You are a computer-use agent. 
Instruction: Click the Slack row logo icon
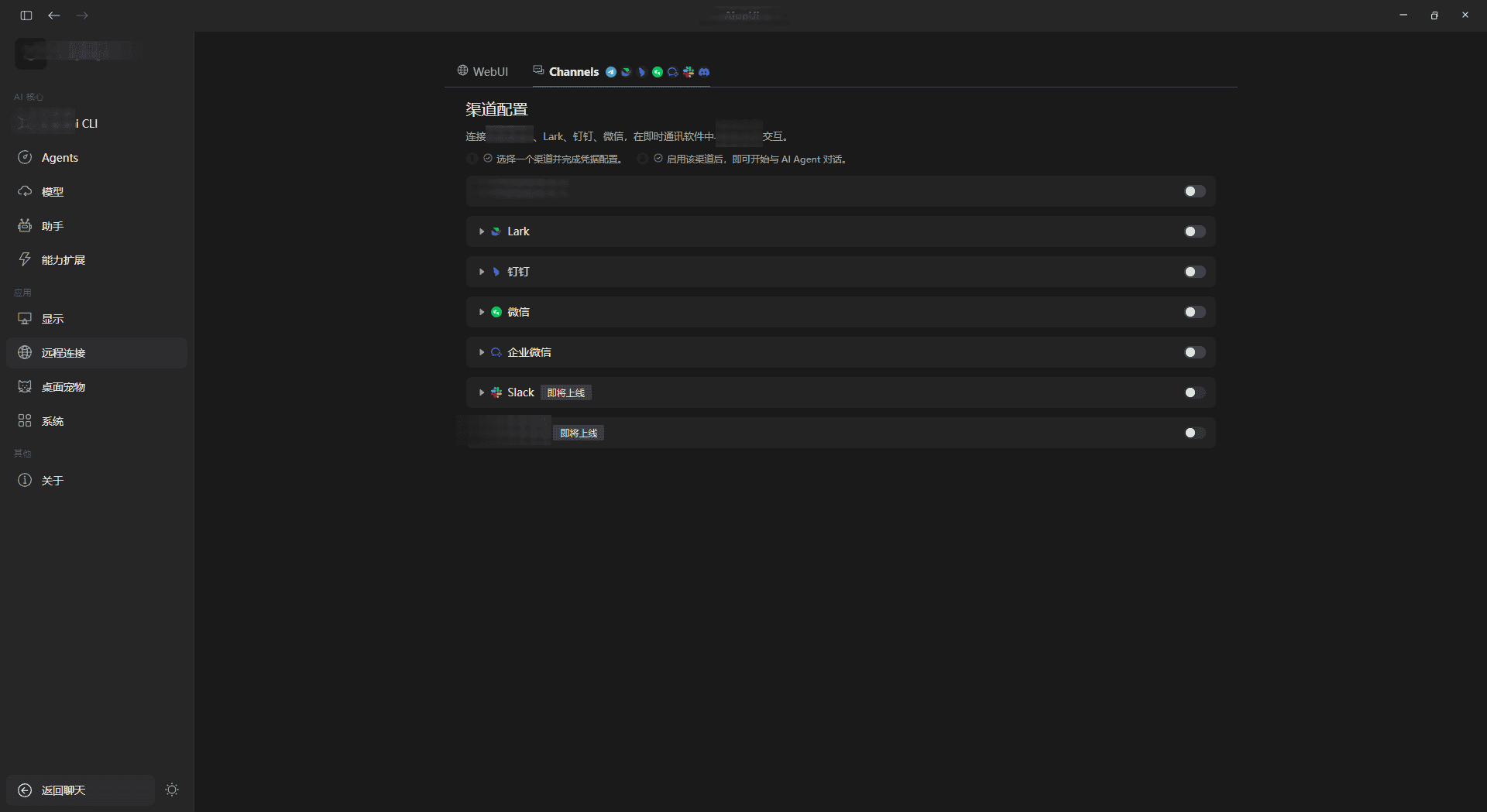click(496, 392)
